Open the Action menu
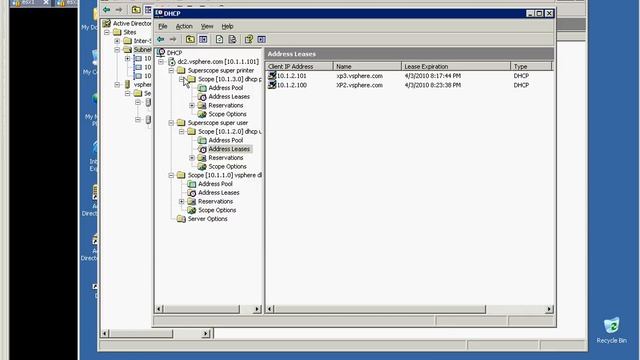This screenshot has width=640, height=360. pos(184,26)
